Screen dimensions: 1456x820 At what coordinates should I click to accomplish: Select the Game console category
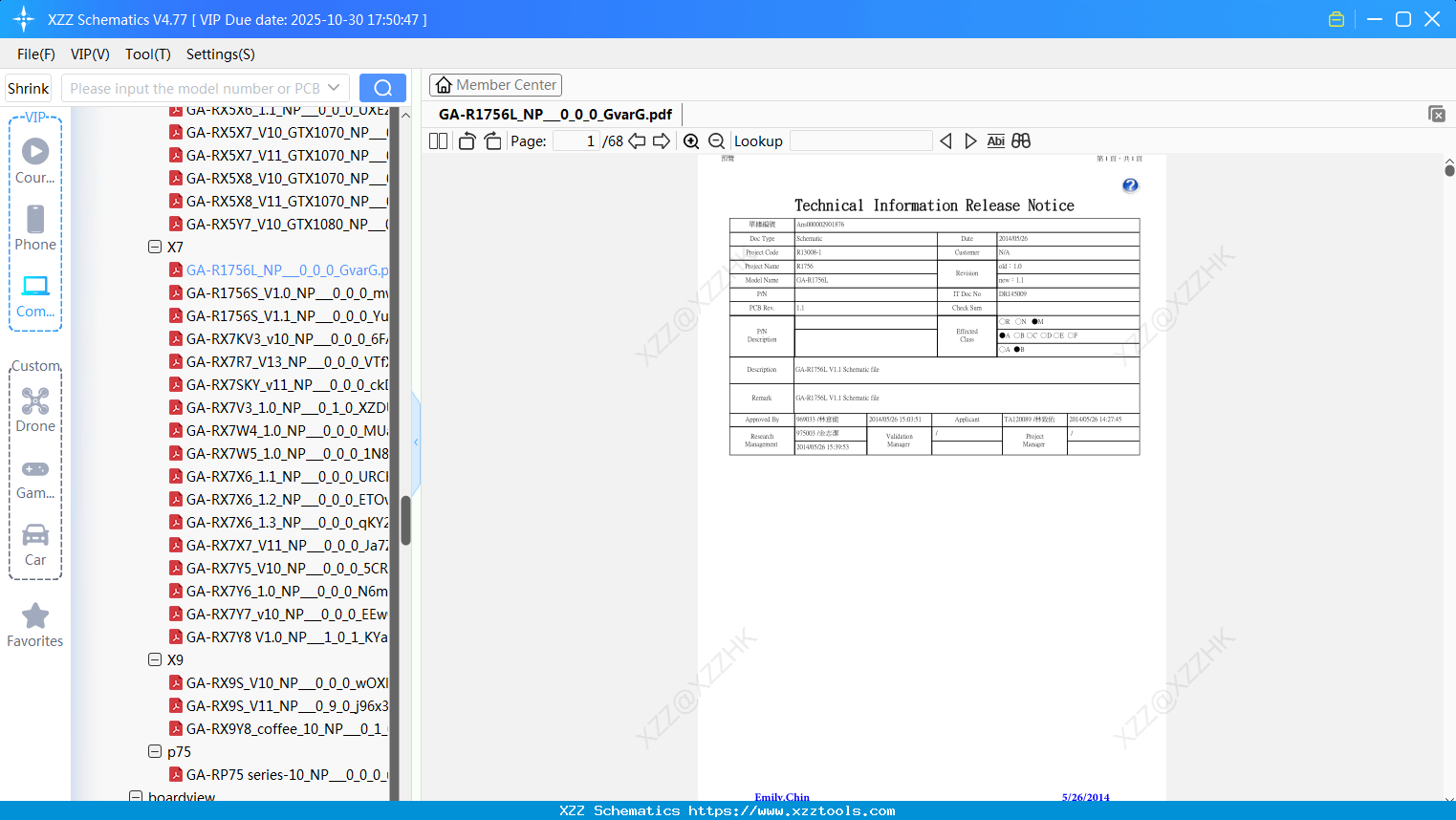click(x=35, y=478)
